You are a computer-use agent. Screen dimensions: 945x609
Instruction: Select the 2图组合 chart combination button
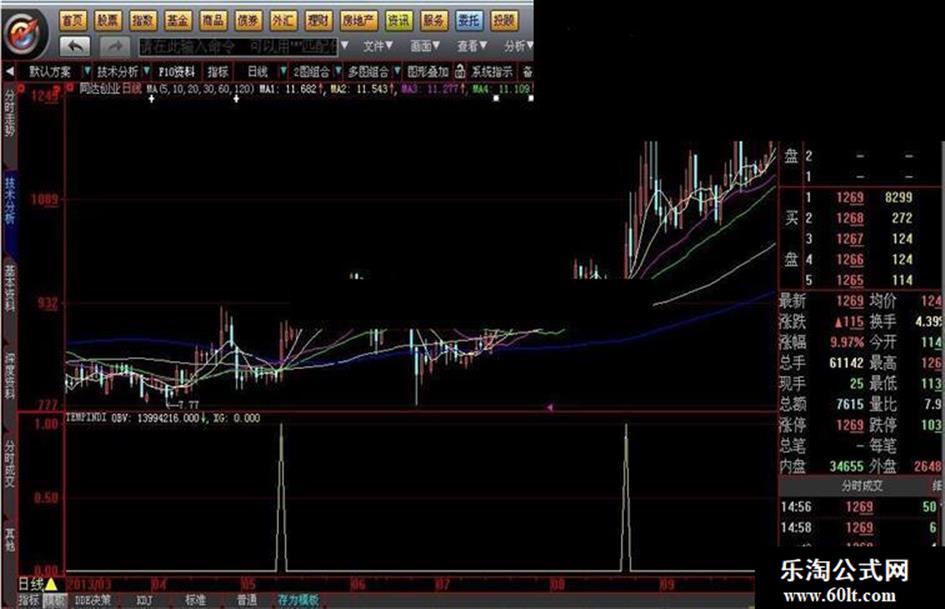(312, 72)
